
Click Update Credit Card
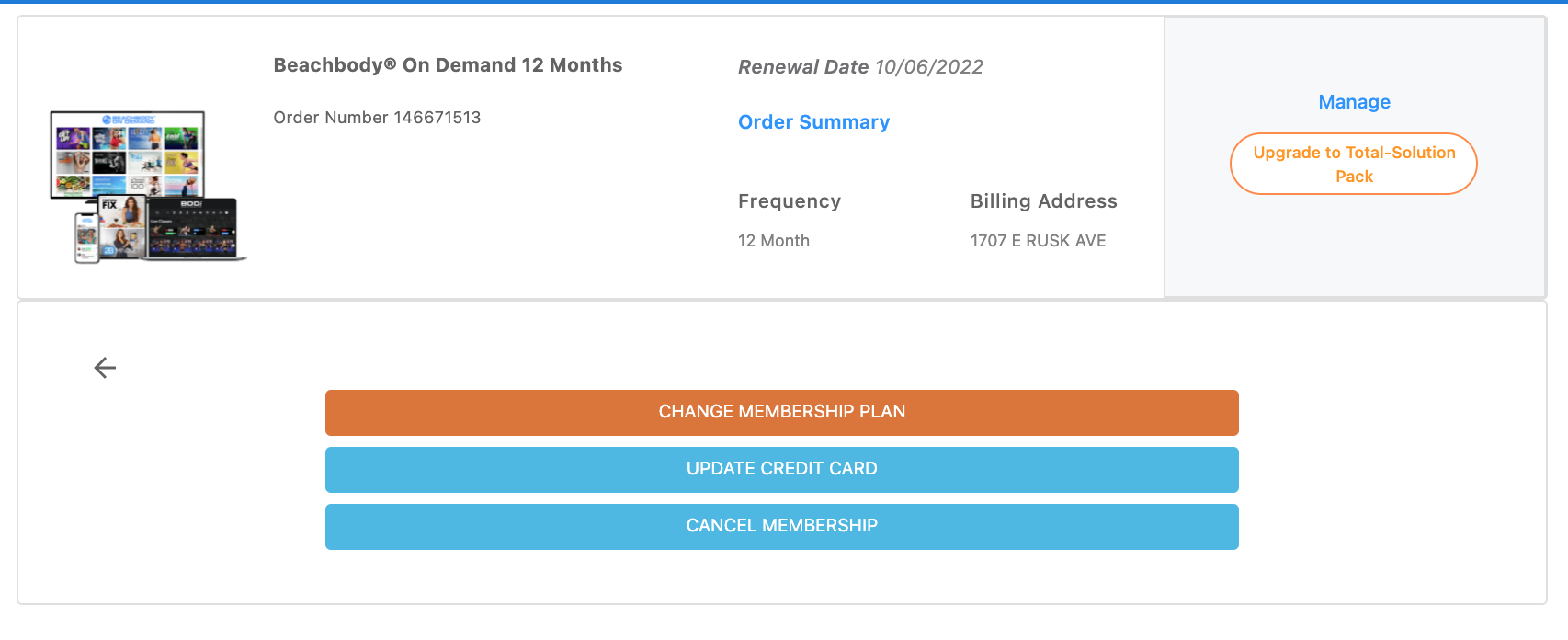pyautogui.click(x=781, y=469)
